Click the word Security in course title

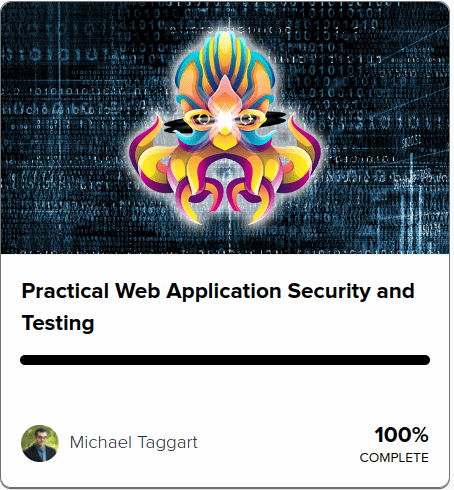tap(329, 291)
